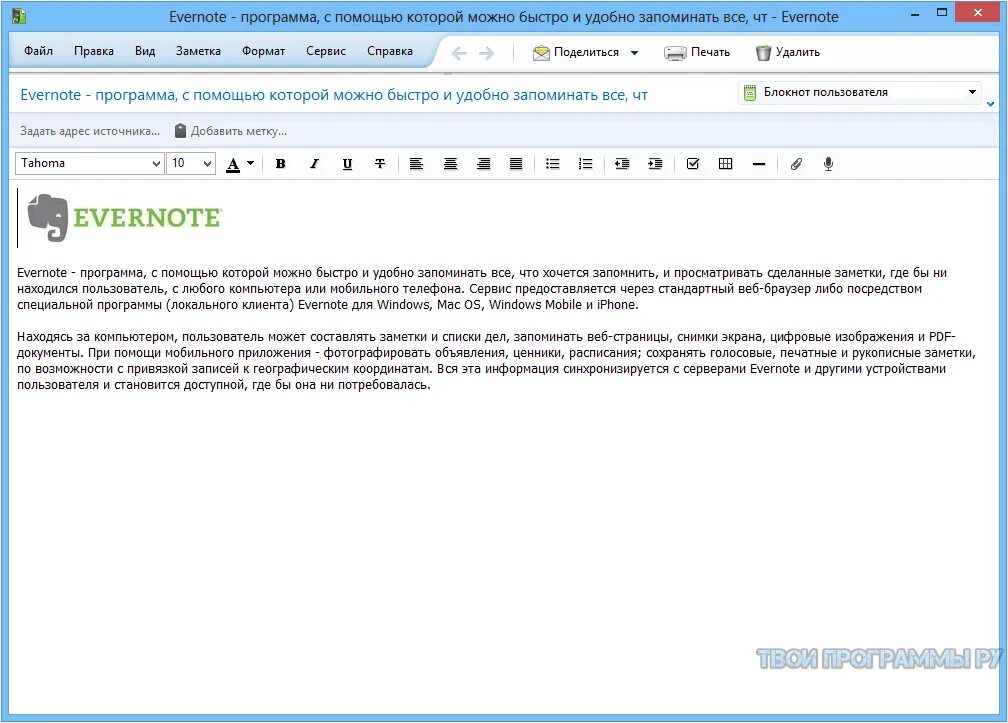
Task: Maximize the Evernote window
Action: (942, 13)
